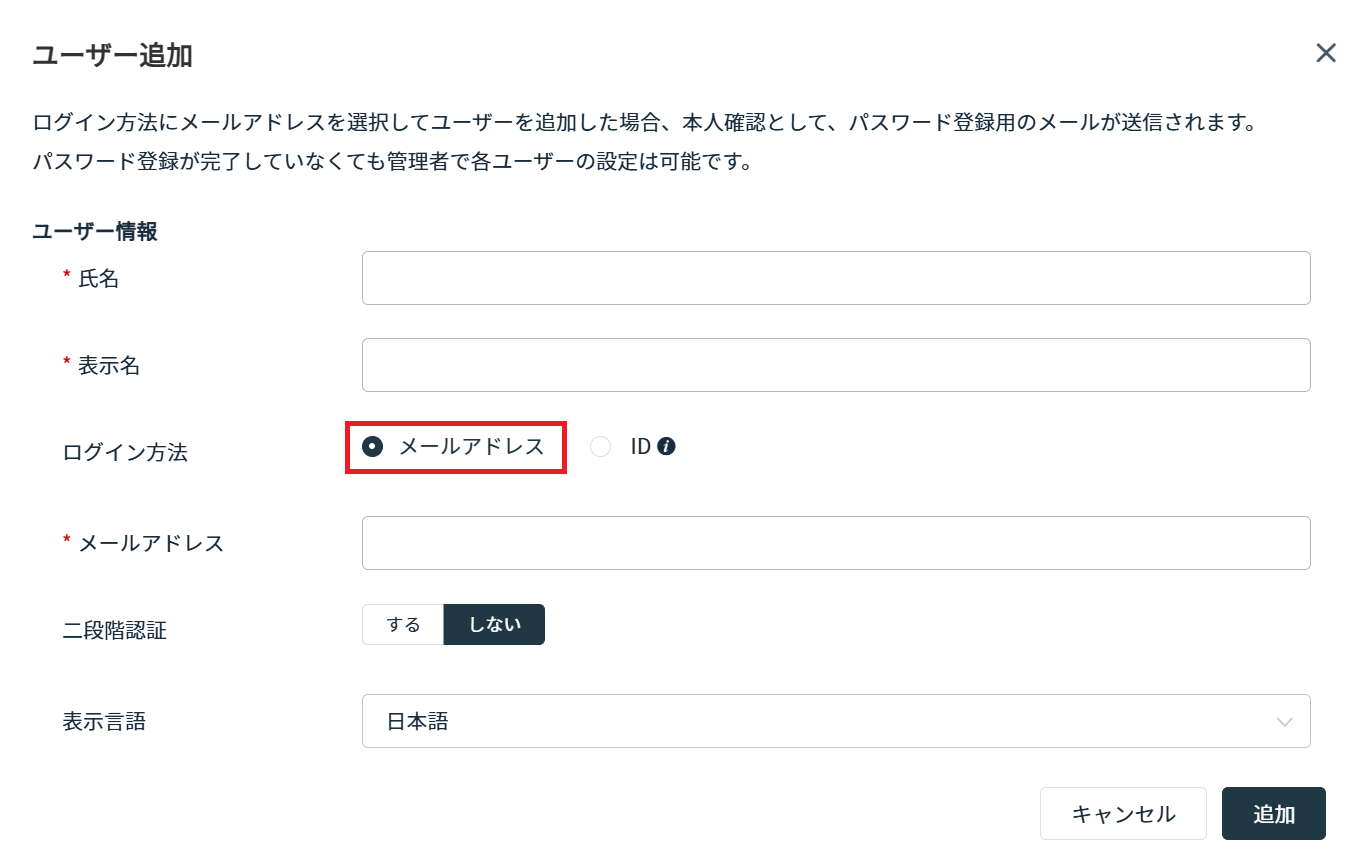Enable two-factor authentication by clicking する
1357x856 pixels.
(403, 624)
